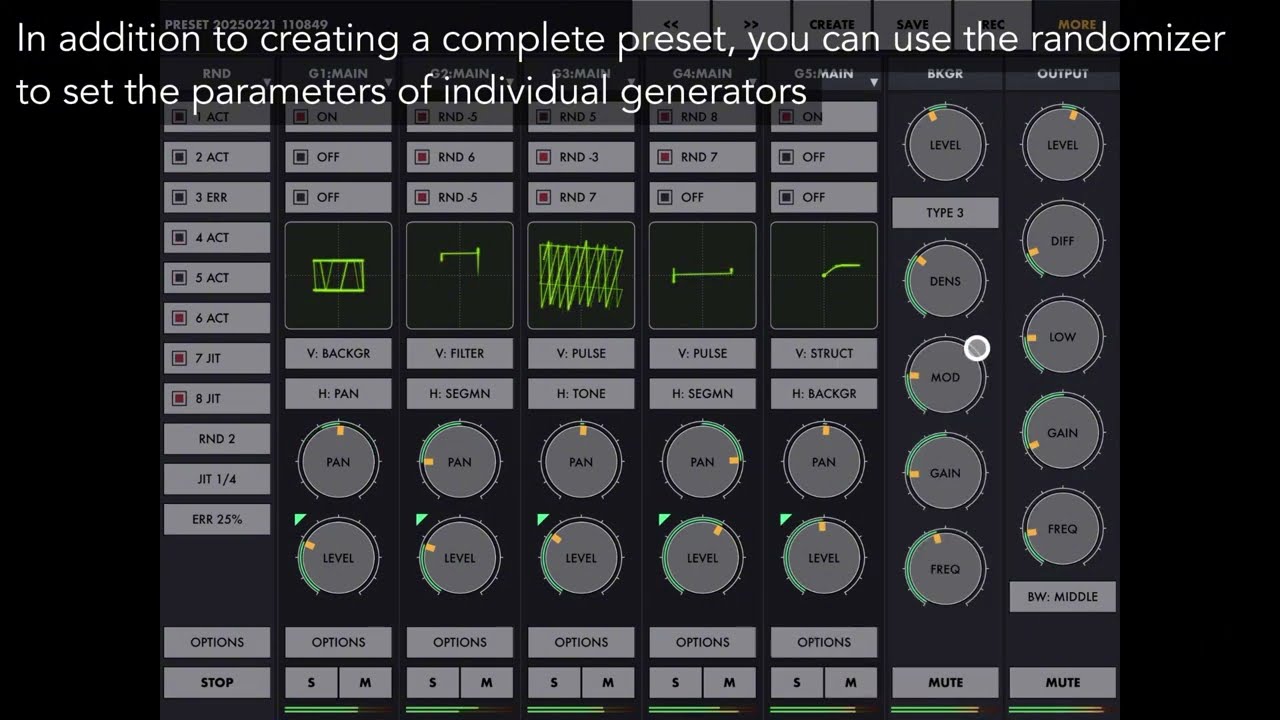Toggle the RND 7 checkbox in G4 column
Viewport: 1280px width, 720px height.
[x=665, y=157]
